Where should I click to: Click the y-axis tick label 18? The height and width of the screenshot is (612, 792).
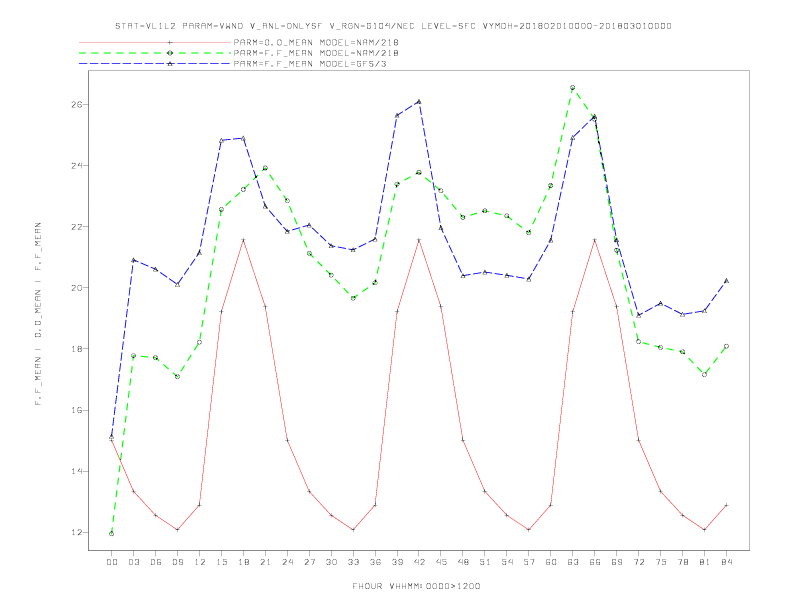point(77,349)
